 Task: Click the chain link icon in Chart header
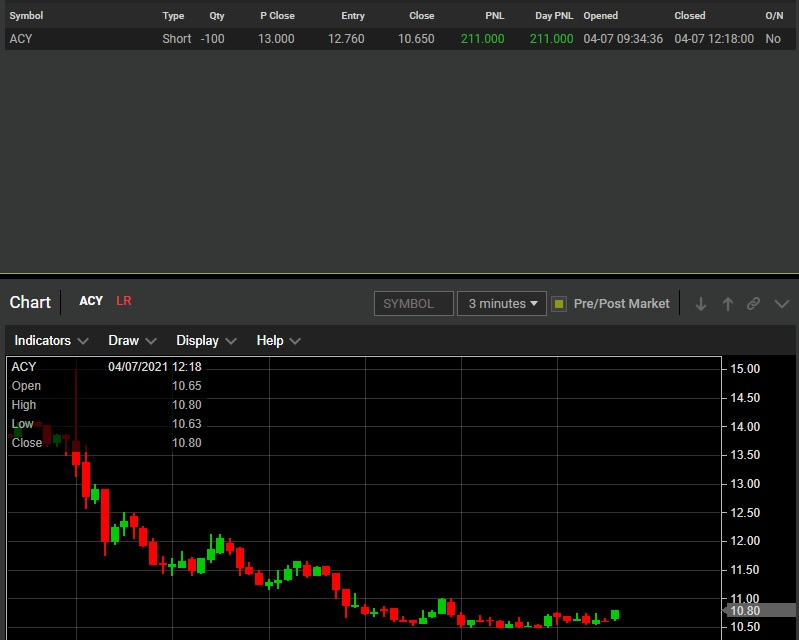(x=753, y=304)
